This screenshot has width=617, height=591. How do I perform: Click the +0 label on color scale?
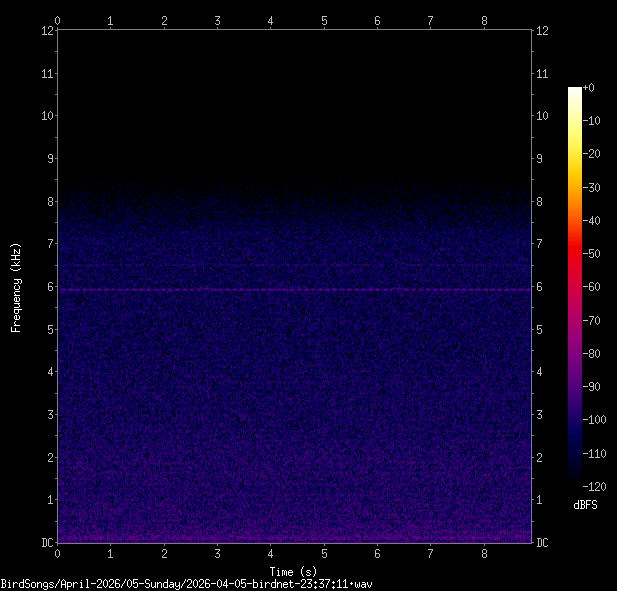(589, 88)
